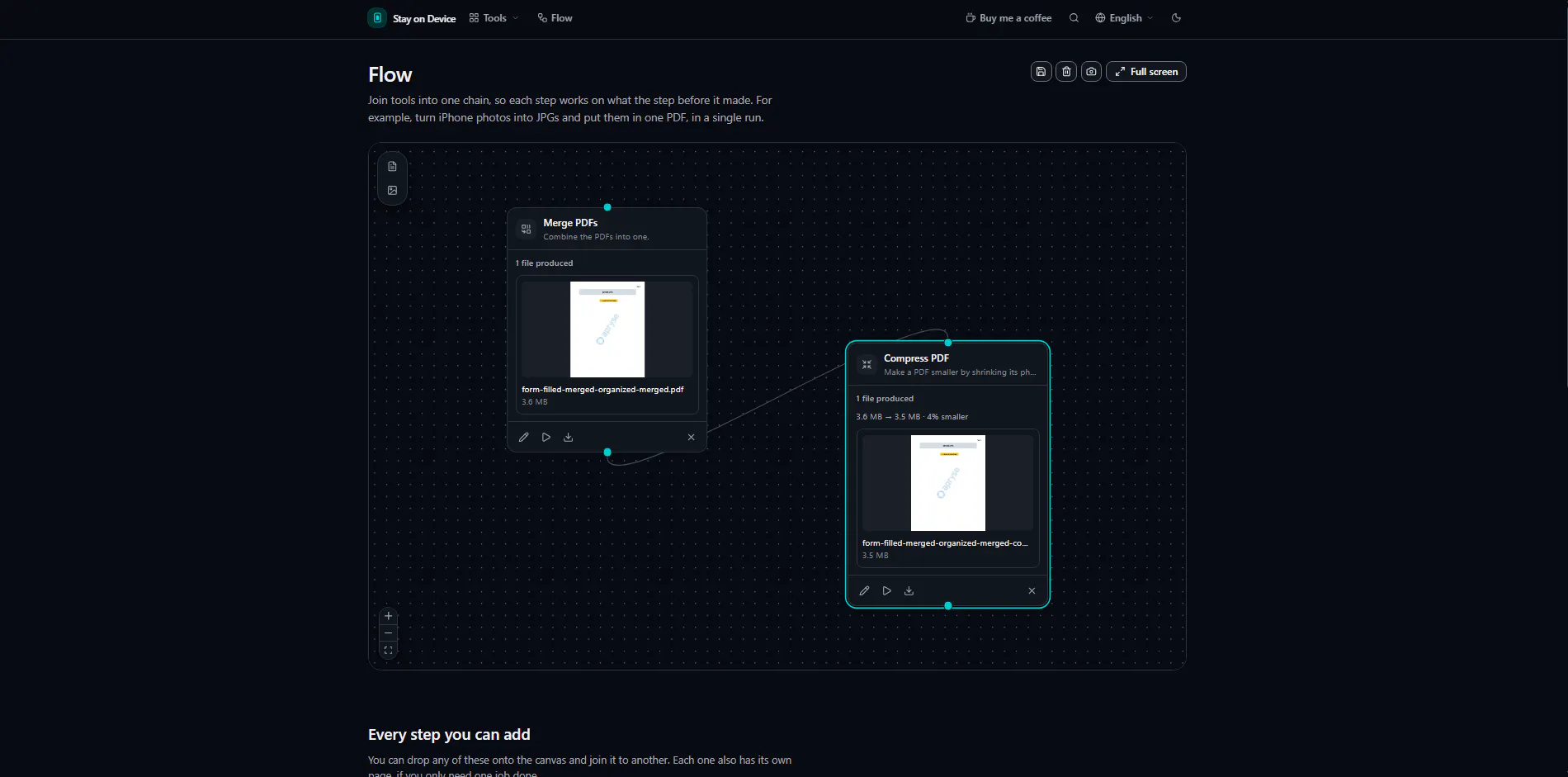Select the Compress PDF node title
1568x777 pixels.
(916, 358)
